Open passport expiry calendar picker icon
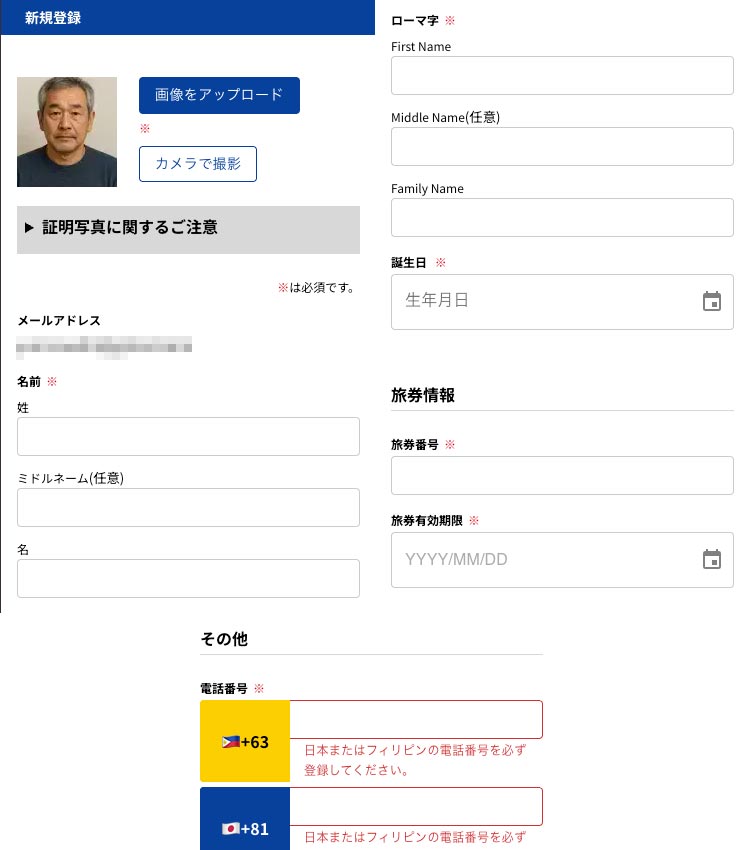The image size is (750, 850). 711,560
